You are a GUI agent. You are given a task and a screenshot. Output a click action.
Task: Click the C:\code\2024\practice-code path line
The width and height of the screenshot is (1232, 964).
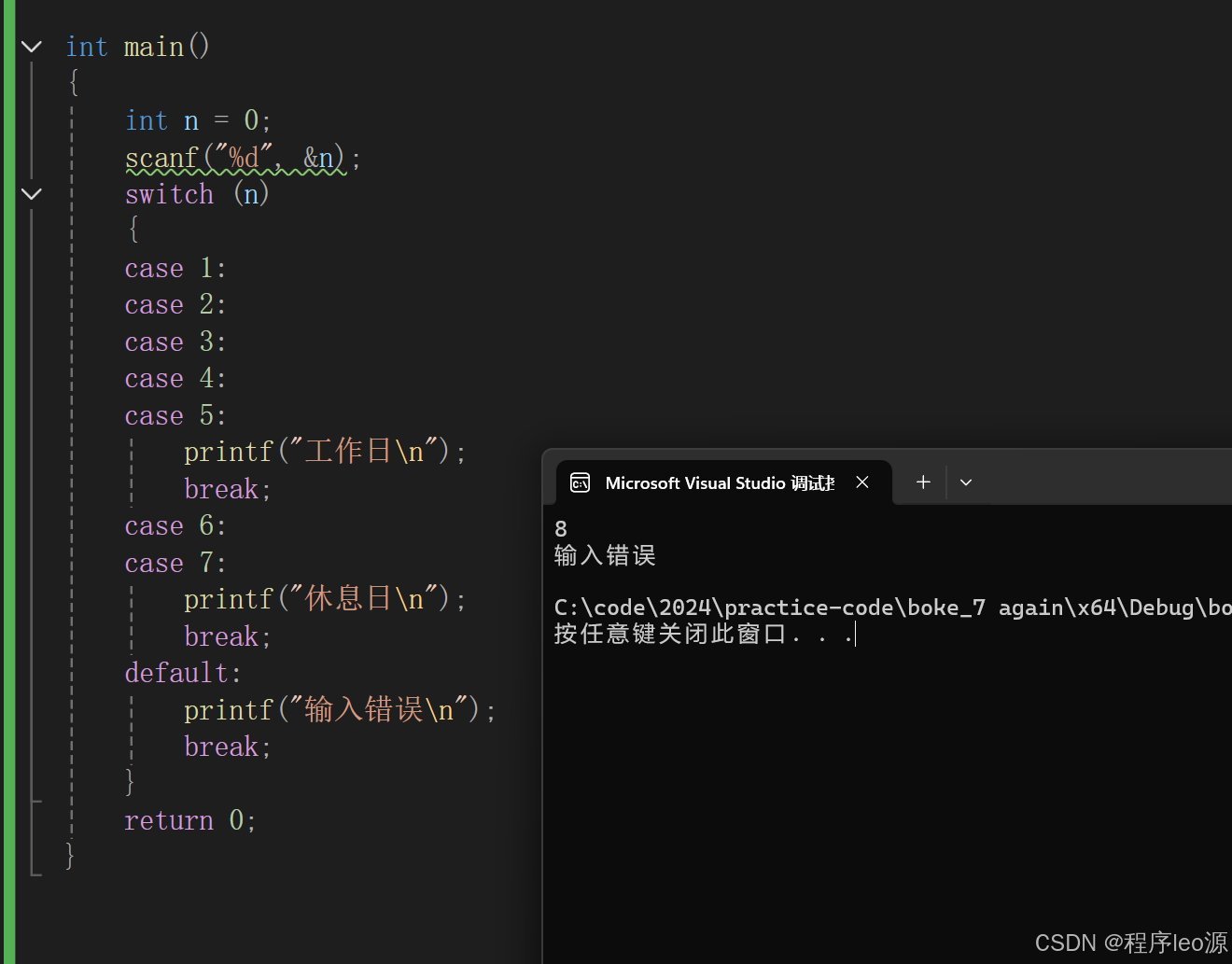pyautogui.click(x=892, y=608)
